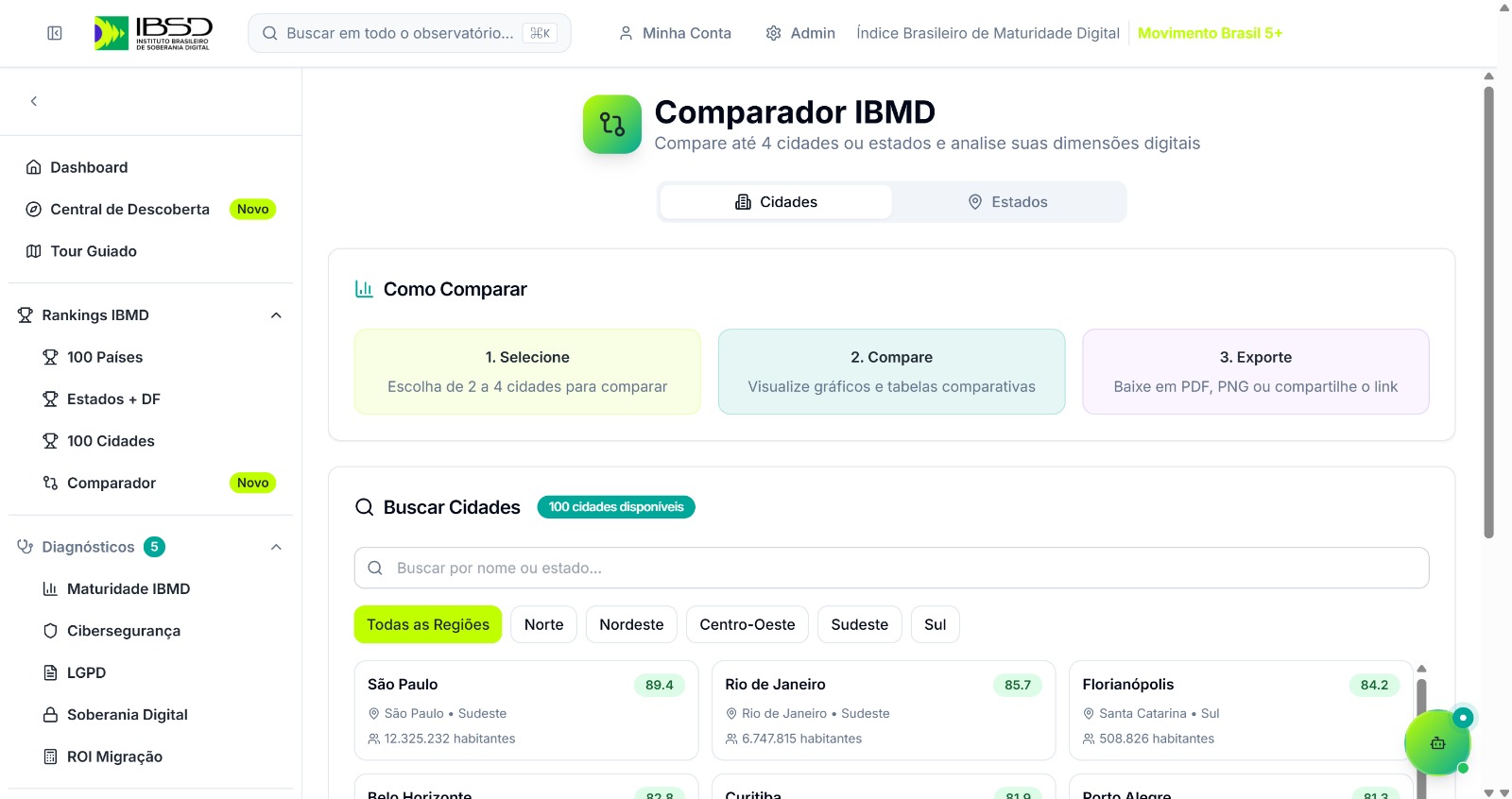Toggle the sidebar panel icon

pos(55,33)
